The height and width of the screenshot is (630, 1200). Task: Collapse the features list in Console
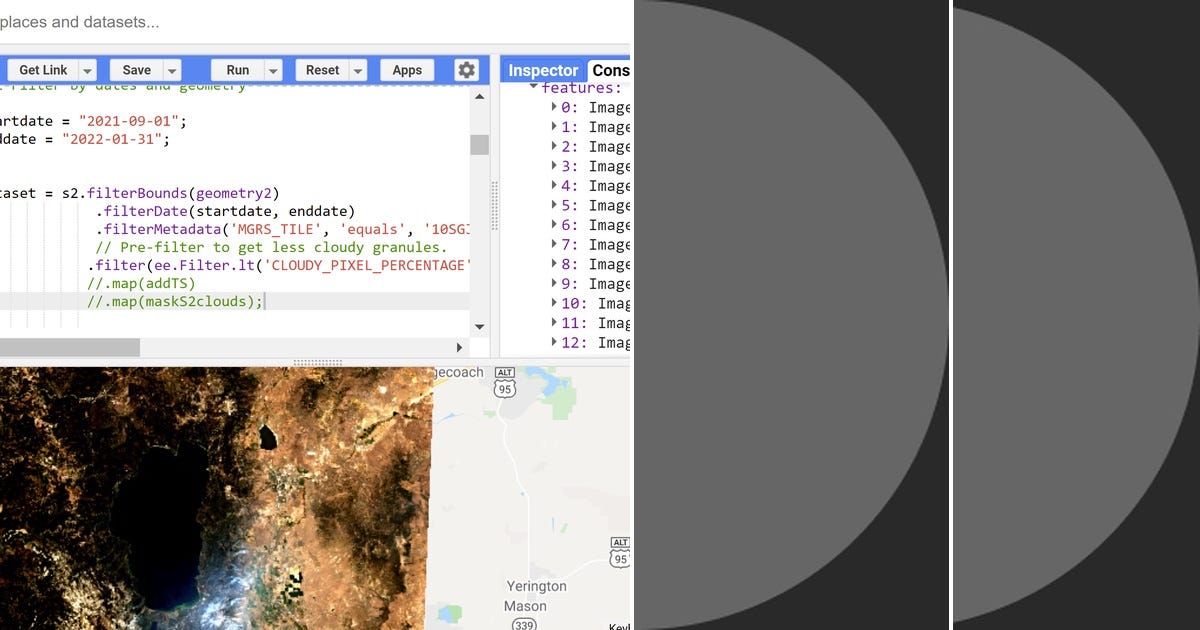tap(534, 87)
